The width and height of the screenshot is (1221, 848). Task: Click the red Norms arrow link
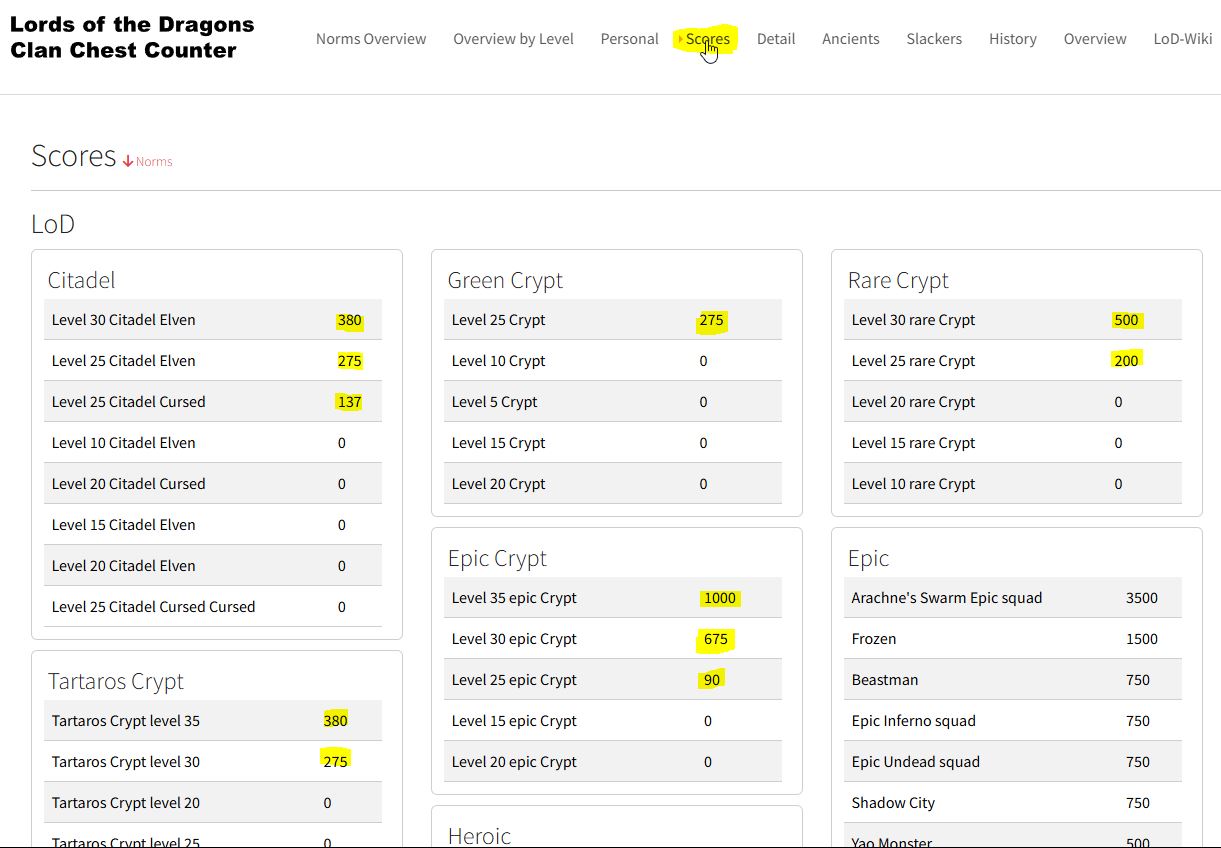pos(148,161)
